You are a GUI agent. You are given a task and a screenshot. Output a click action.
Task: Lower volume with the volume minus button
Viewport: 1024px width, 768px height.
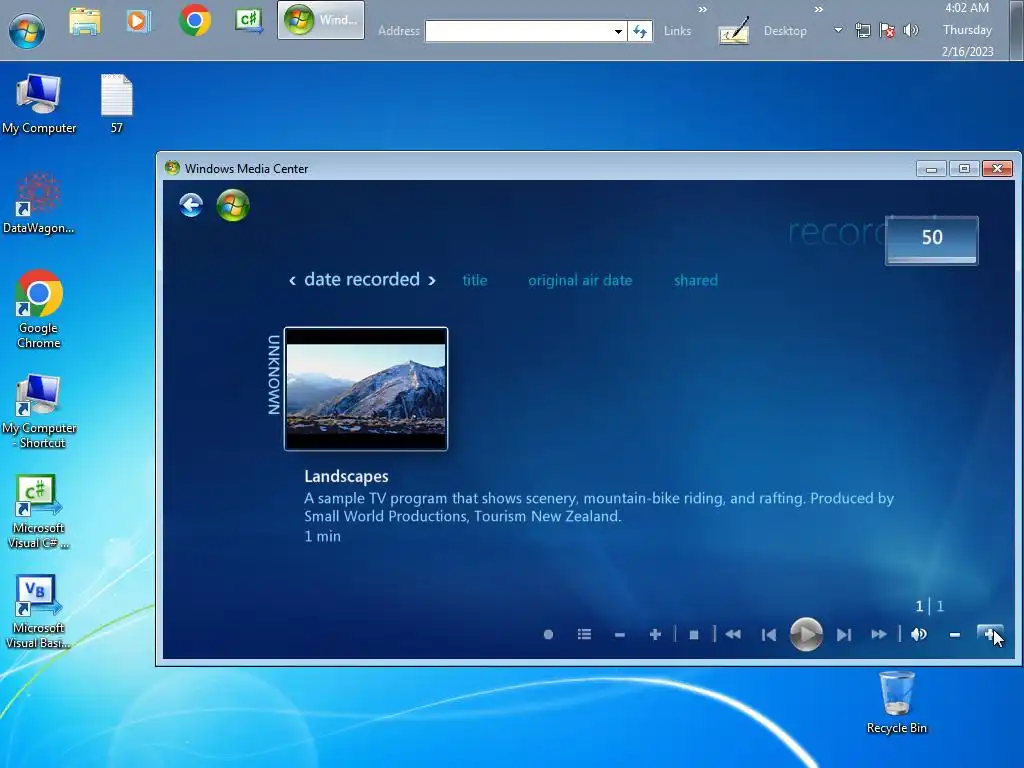[x=955, y=634]
